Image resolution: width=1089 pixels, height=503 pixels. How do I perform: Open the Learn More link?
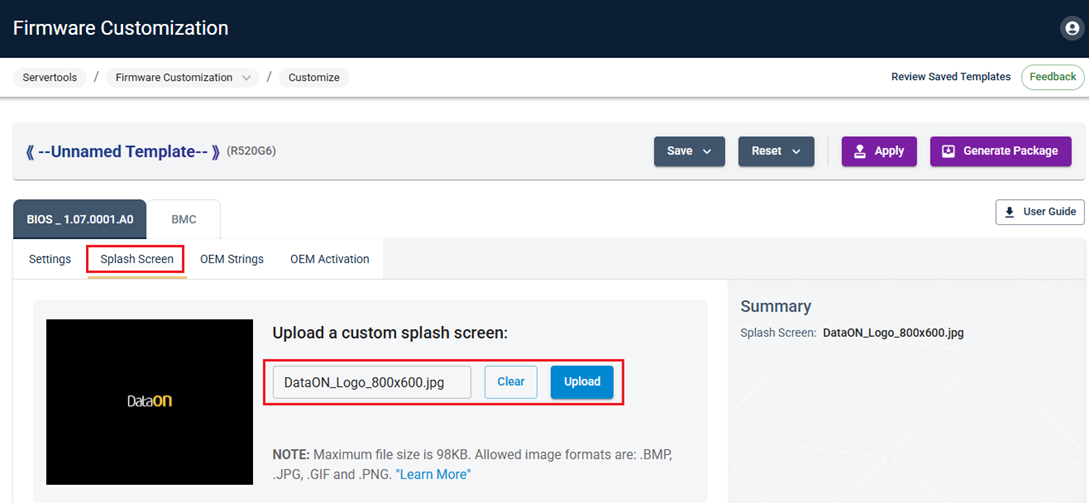(x=434, y=474)
